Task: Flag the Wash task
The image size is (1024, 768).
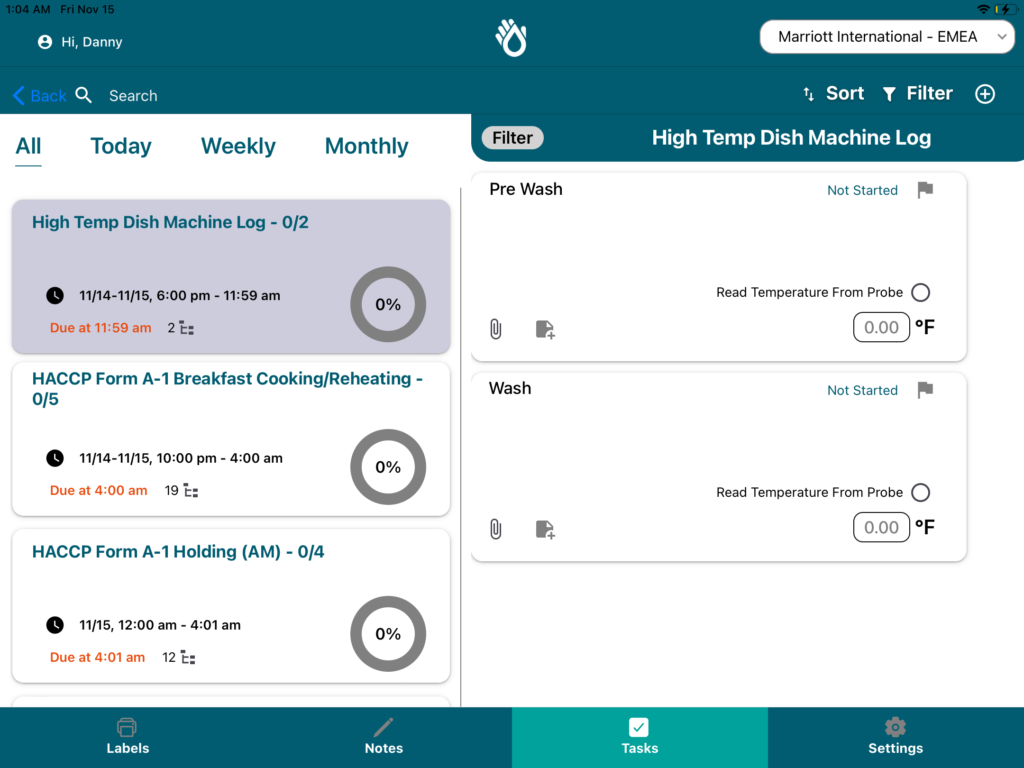Action: [924, 390]
